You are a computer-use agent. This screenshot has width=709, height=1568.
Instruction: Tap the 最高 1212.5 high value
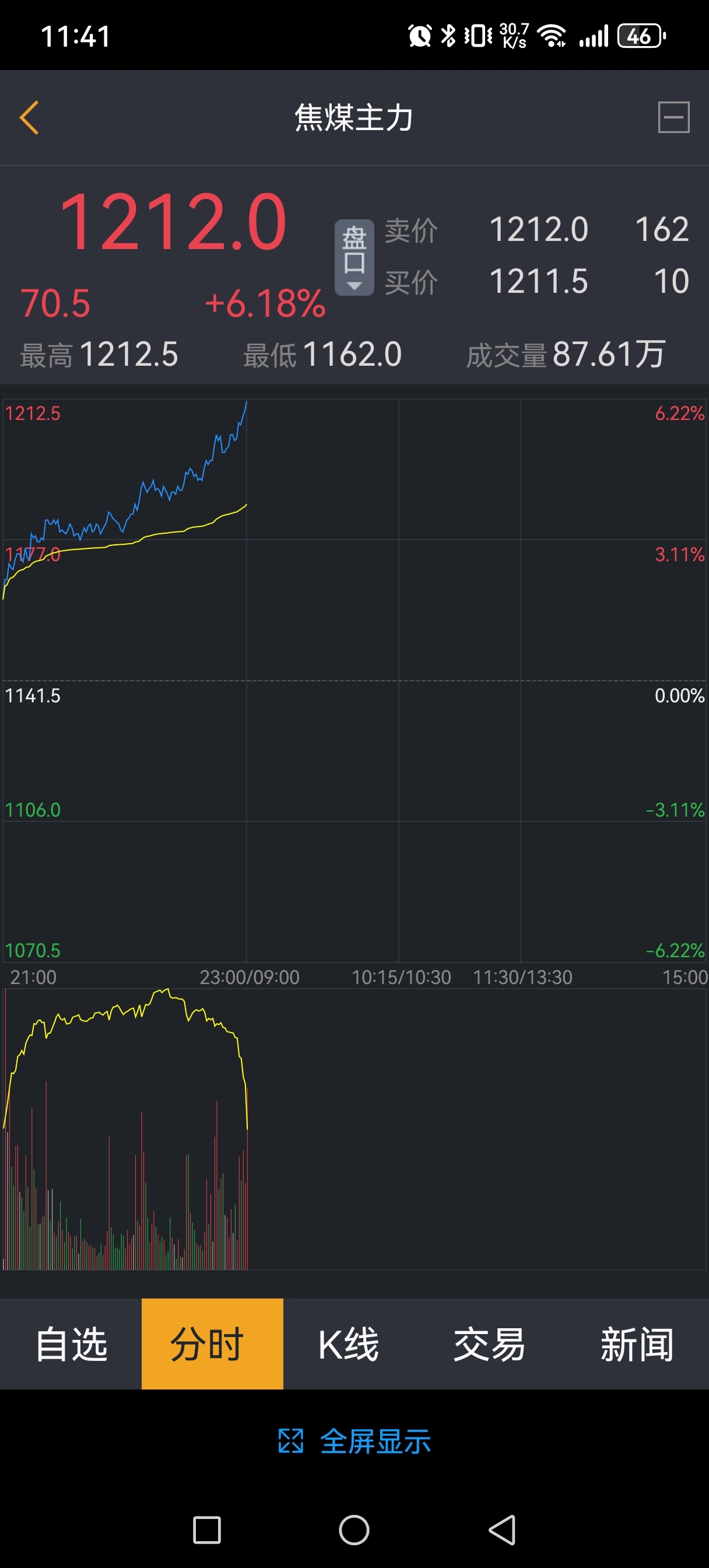(x=128, y=354)
